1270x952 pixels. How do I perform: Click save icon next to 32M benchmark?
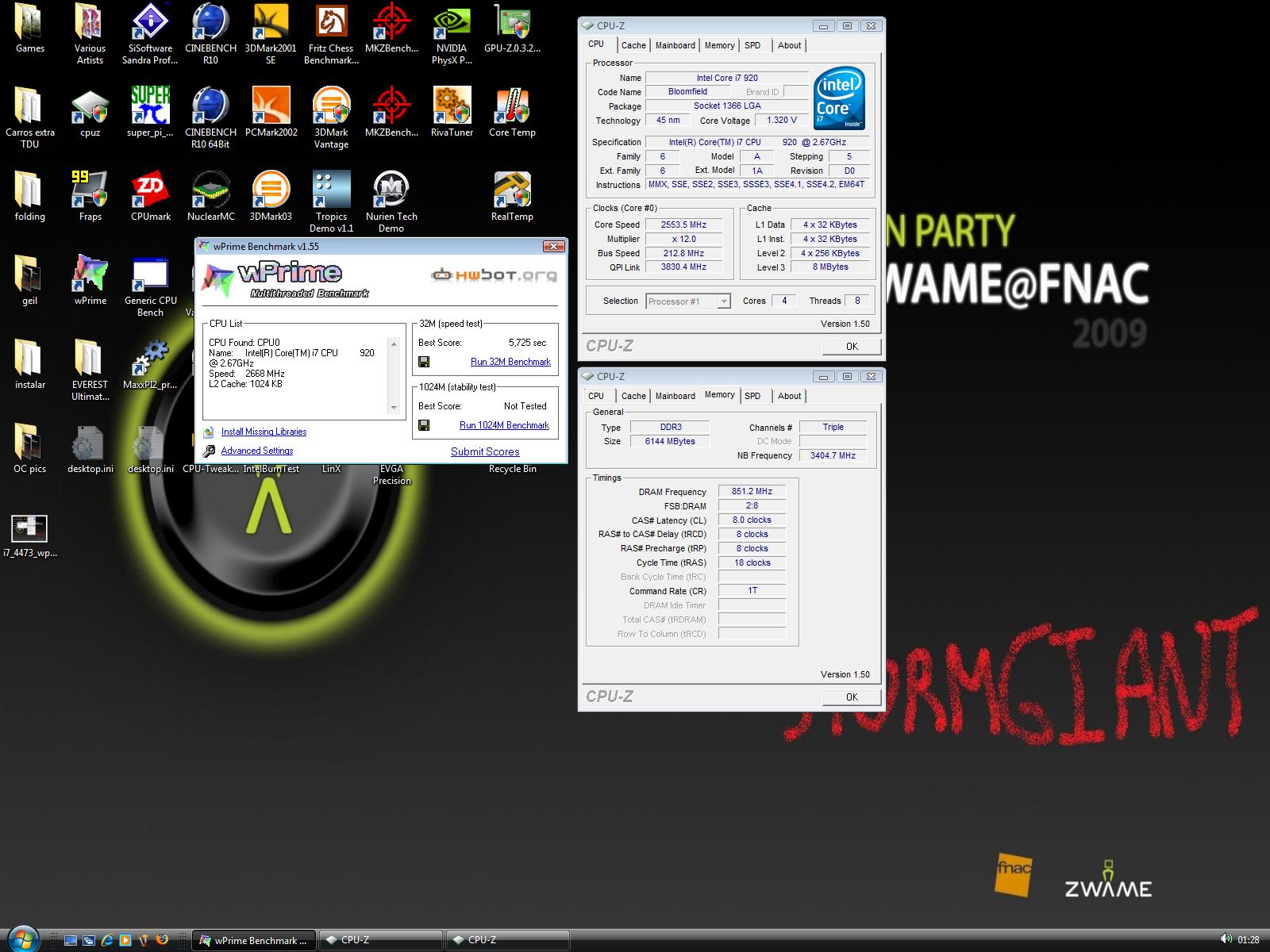pyautogui.click(x=424, y=362)
